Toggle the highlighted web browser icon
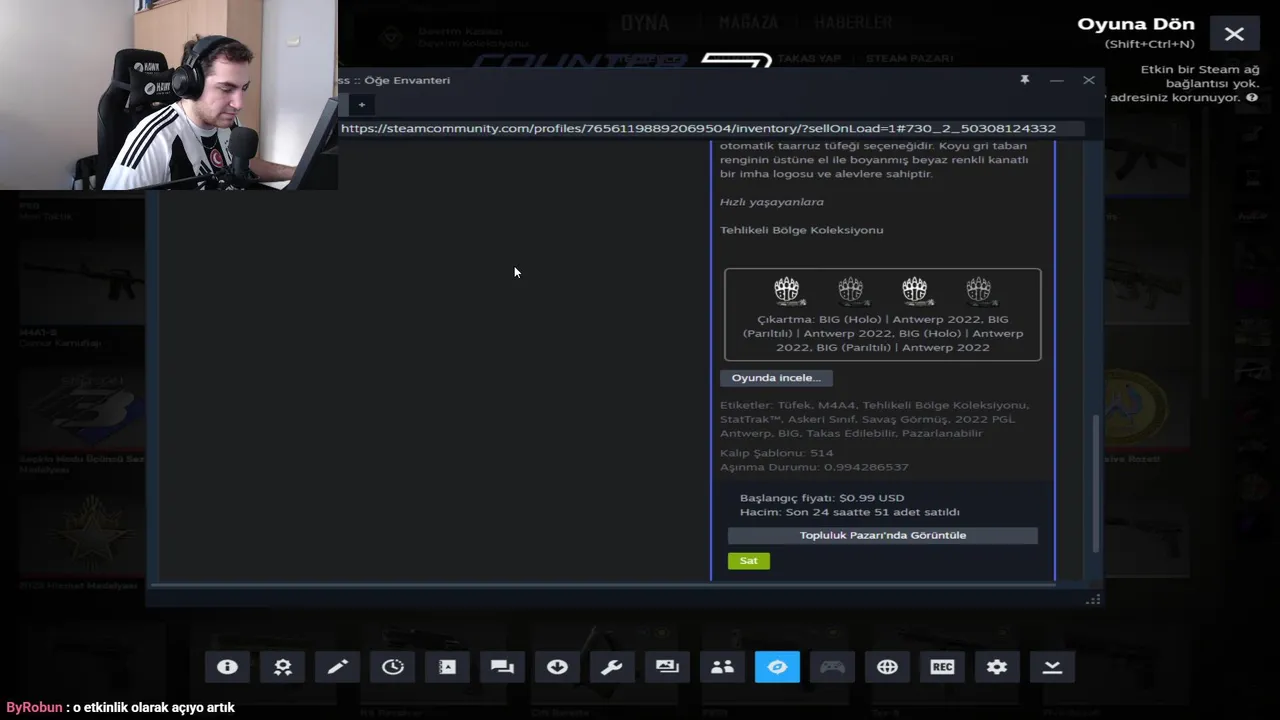The image size is (1280, 720). coord(777,667)
